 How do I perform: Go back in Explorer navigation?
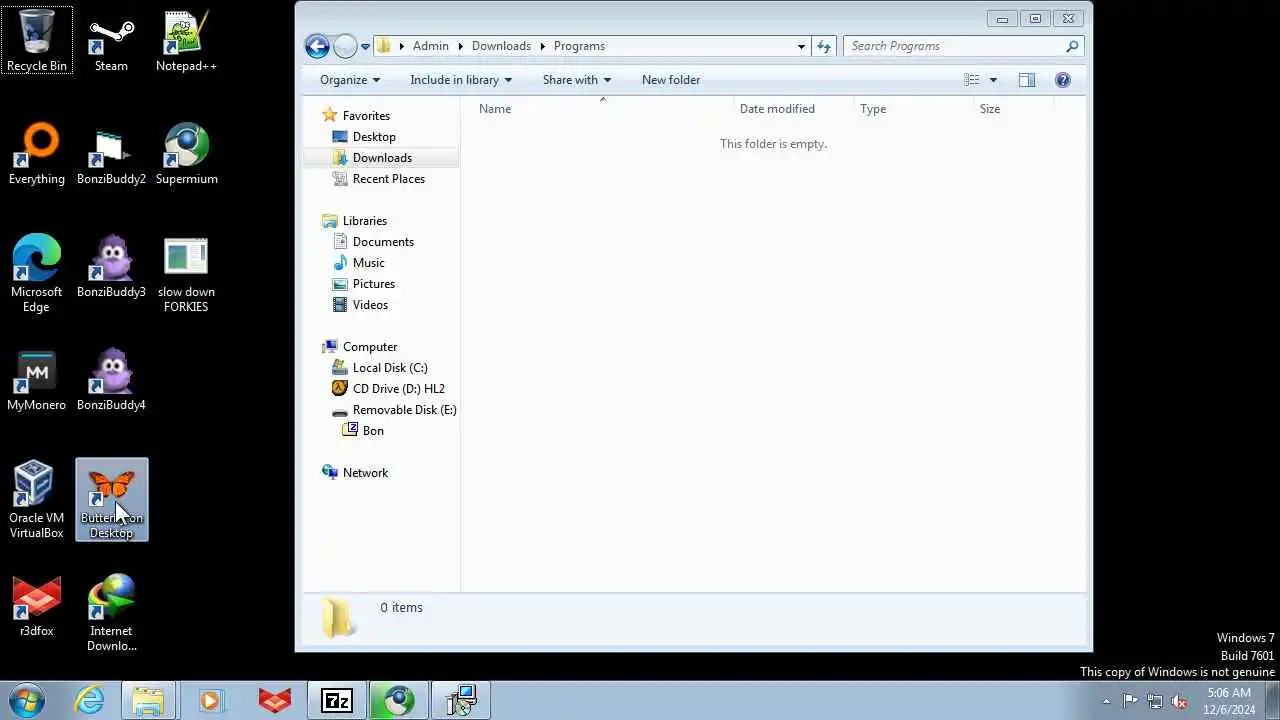coord(317,46)
